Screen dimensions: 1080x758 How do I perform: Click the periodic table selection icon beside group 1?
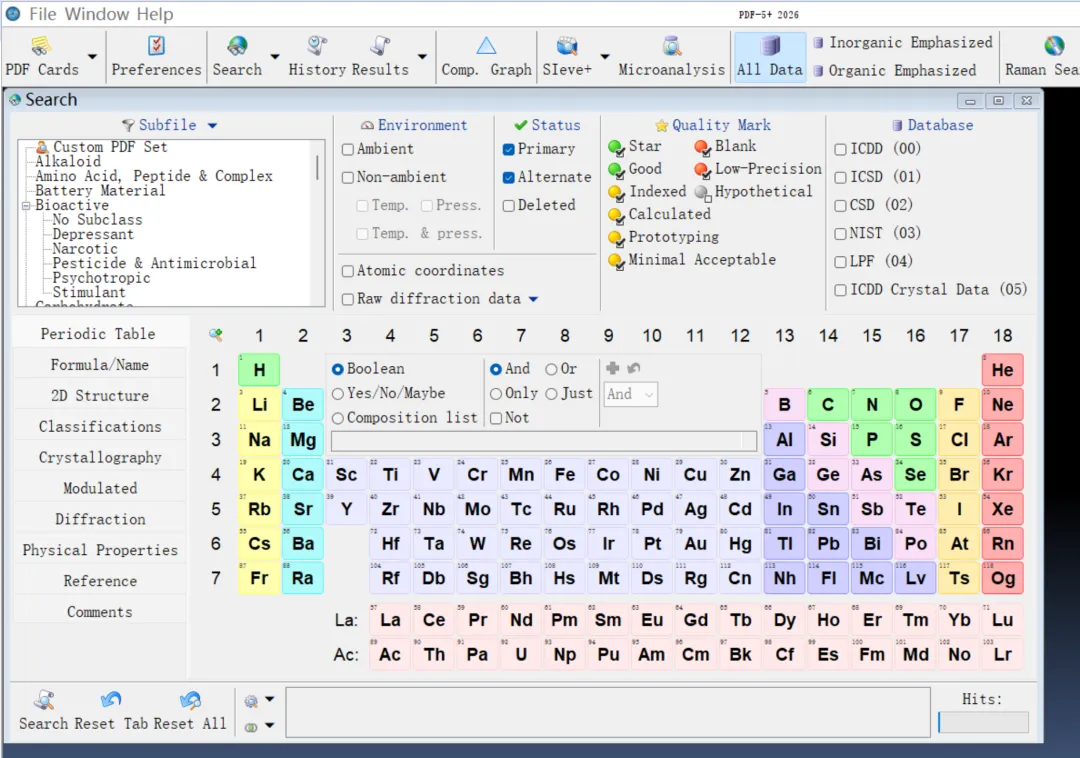(x=216, y=335)
